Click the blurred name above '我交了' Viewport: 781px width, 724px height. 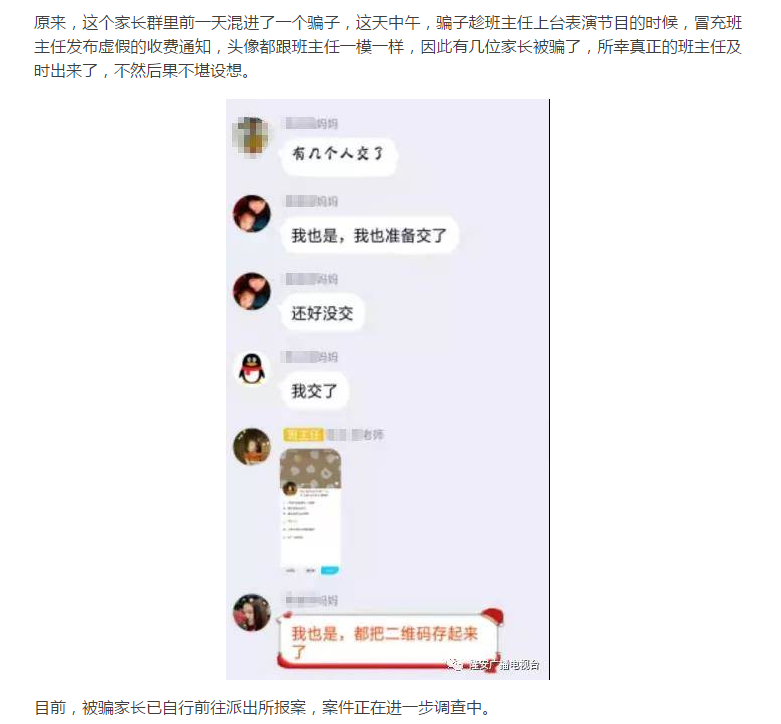pyautogui.click(x=309, y=357)
